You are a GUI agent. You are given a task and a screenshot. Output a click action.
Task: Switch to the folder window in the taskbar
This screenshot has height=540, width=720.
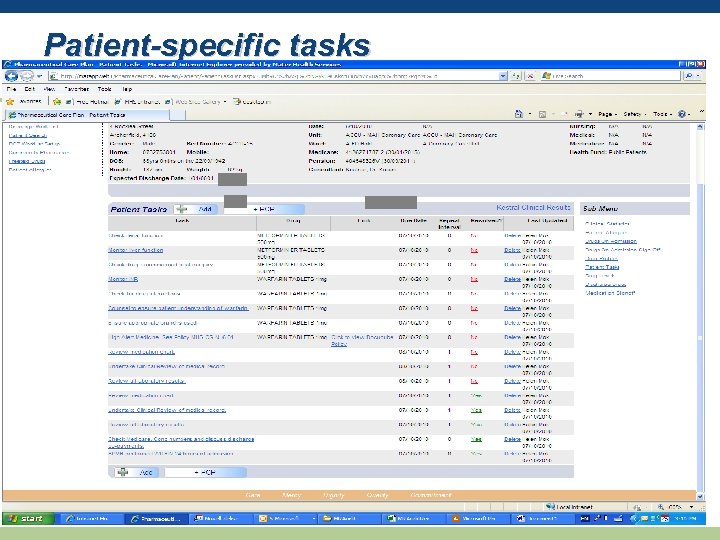coord(349,518)
